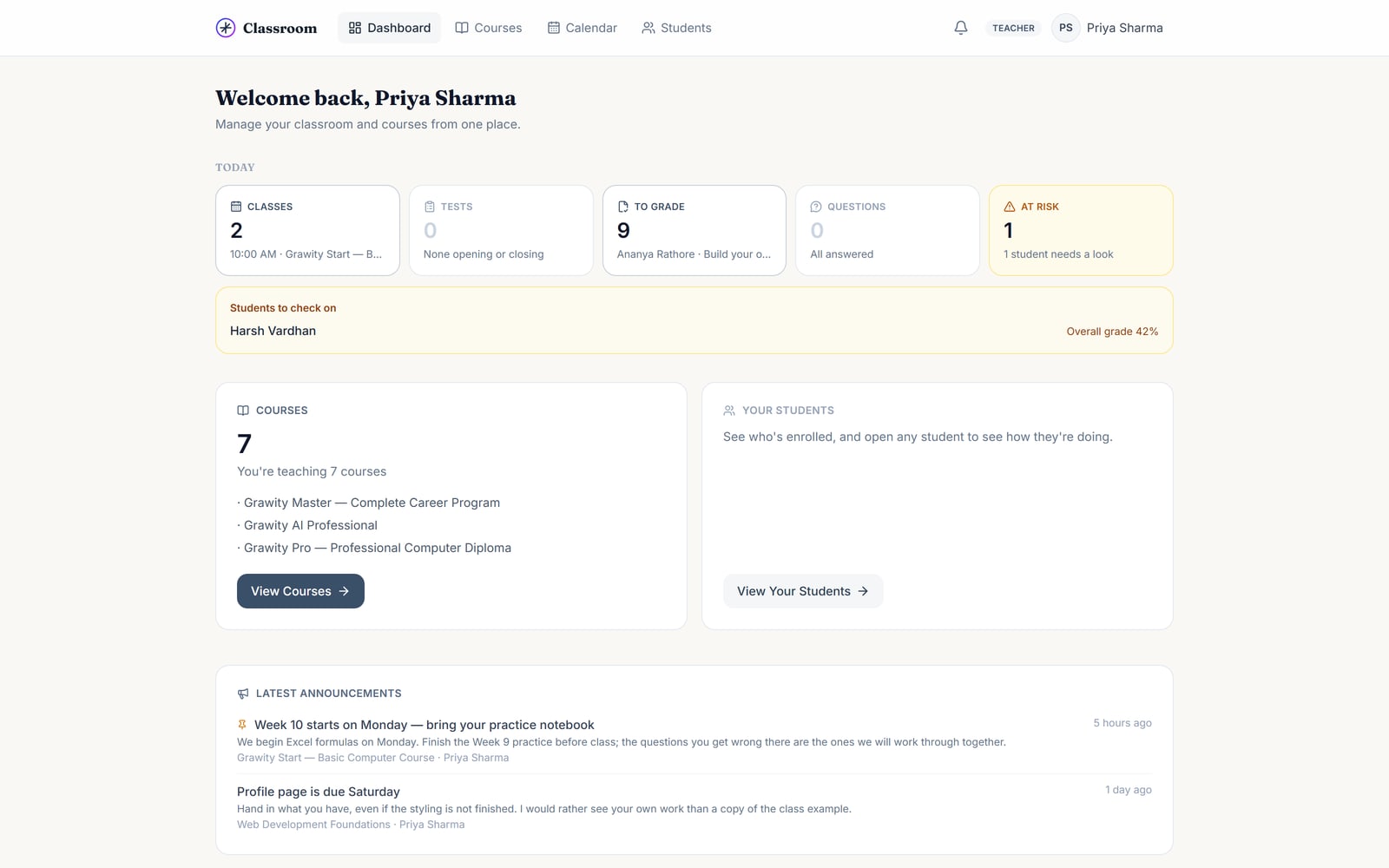Click the pin icon on Week 10 announcement
This screenshot has width=1389, height=868.
(242, 724)
